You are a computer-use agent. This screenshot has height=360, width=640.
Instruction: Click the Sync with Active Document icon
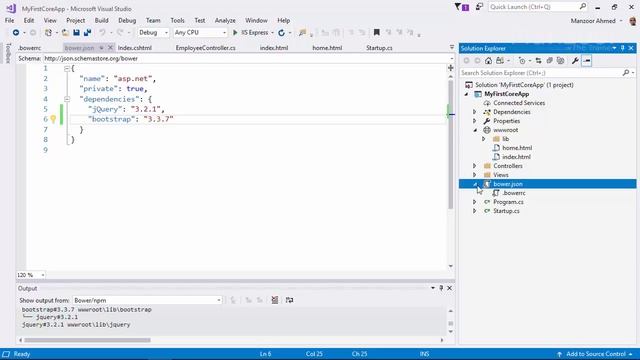point(538,61)
